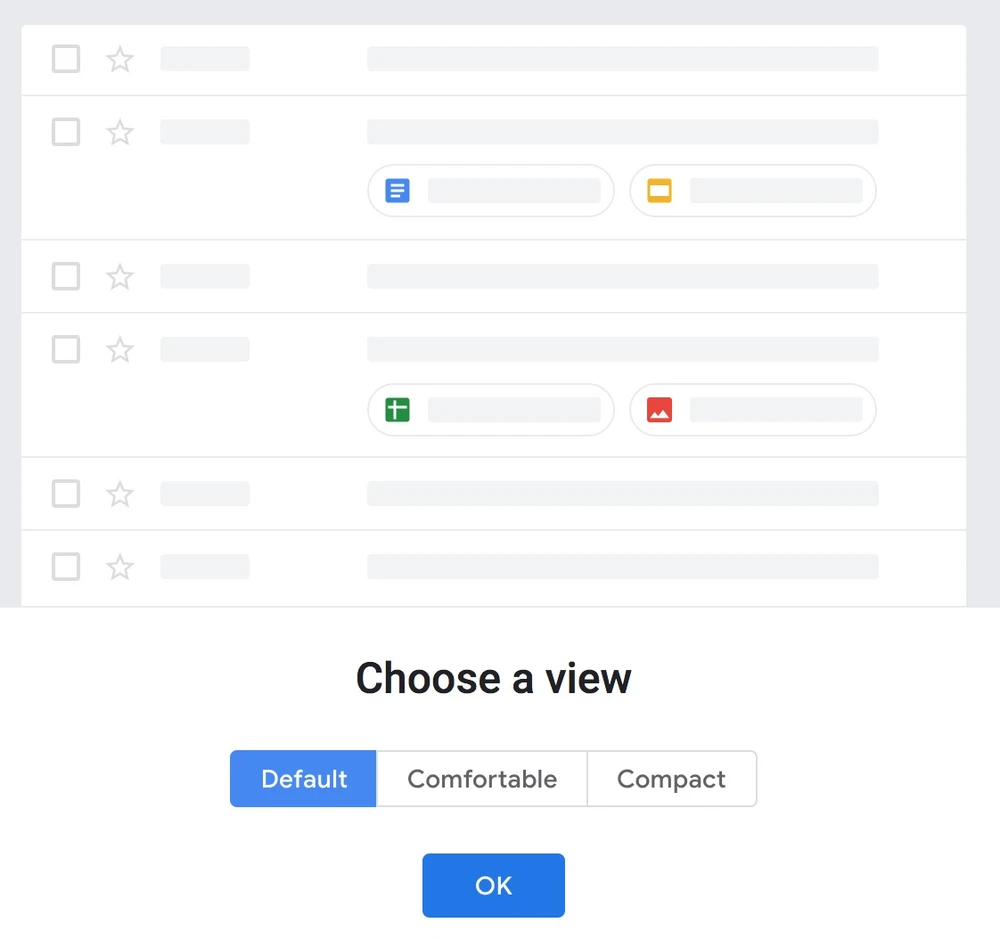The image size is (1000, 939).
Task: Choose the Compact view option
Action: [x=671, y=779]
